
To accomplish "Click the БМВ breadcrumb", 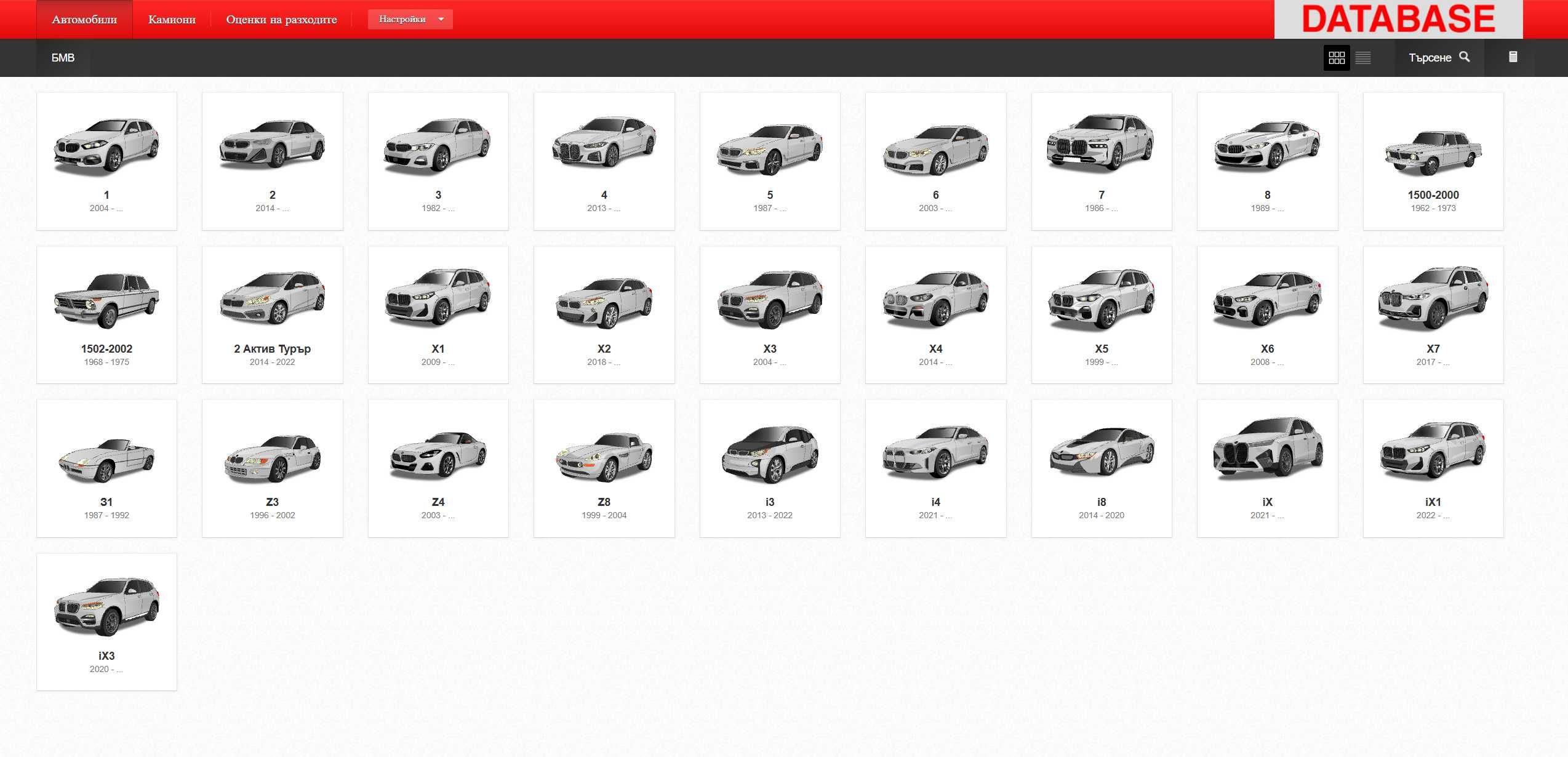I will 63,58.
